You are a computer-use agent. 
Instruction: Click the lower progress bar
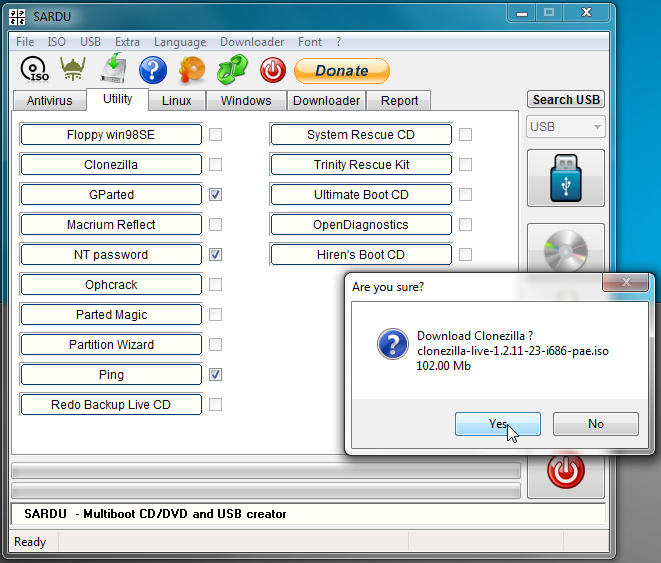tap(266, 491)
